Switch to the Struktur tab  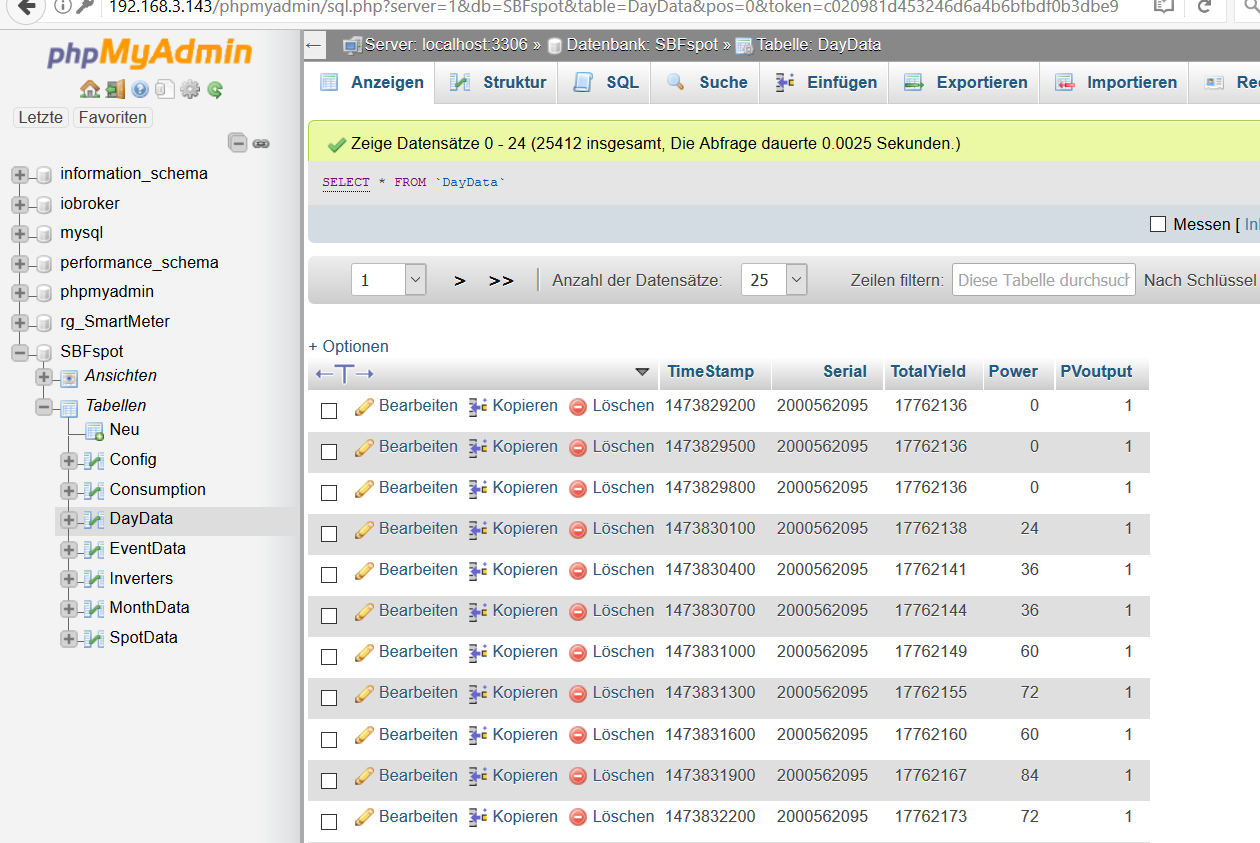pyautogui.click(x=498, y=82)
